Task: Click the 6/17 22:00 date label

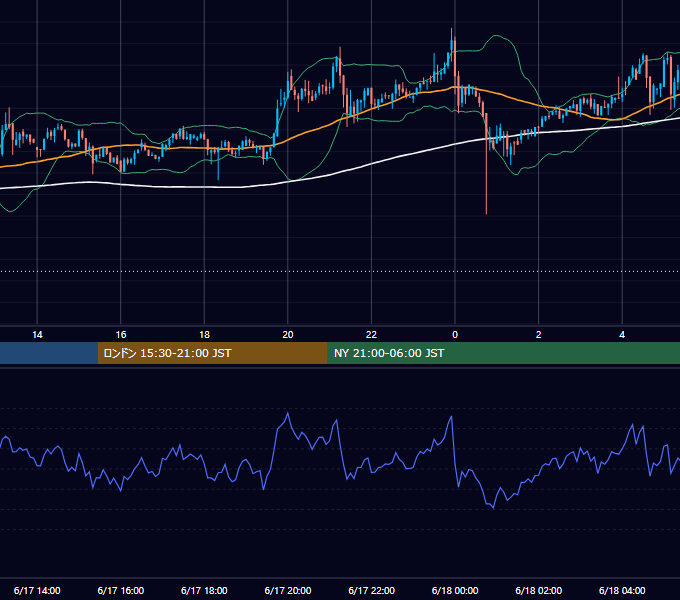Action: pyautogui.click(x=371, y=590)
